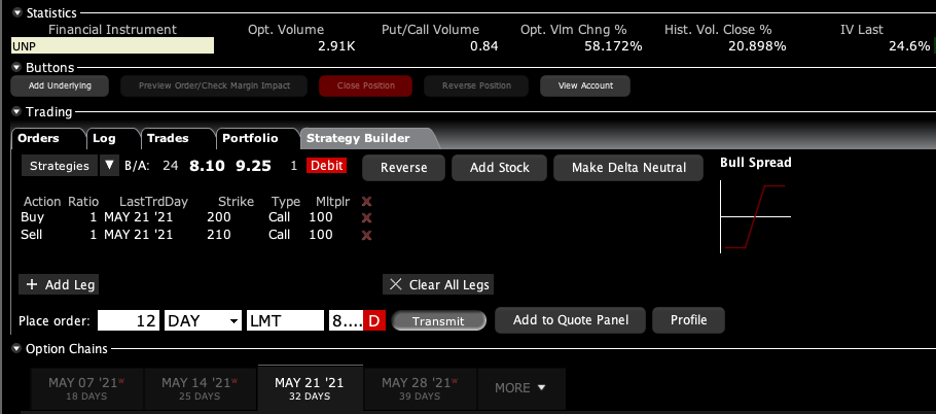
Task: Switch to the Portfolio tab
Action: click(x=250, y=138)
